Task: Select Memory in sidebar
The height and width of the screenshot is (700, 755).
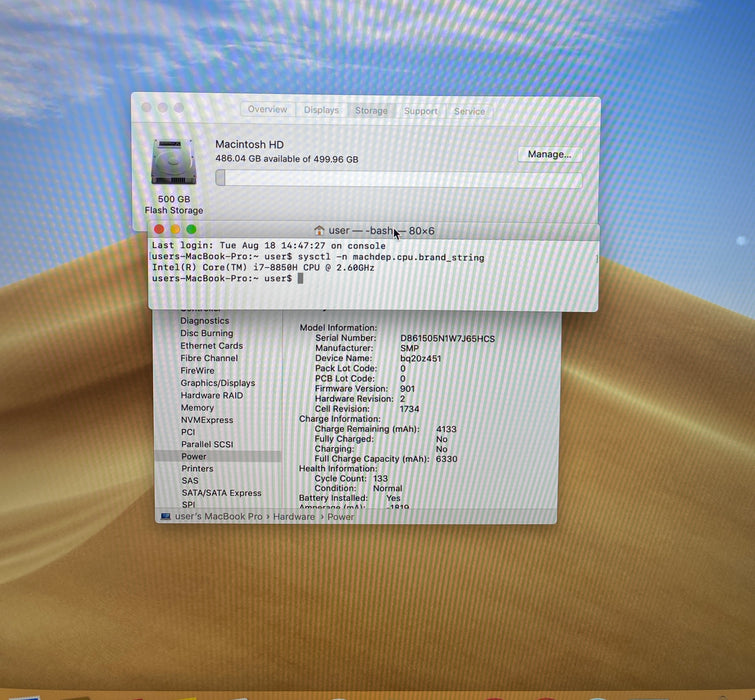Action: click(197, 408)
